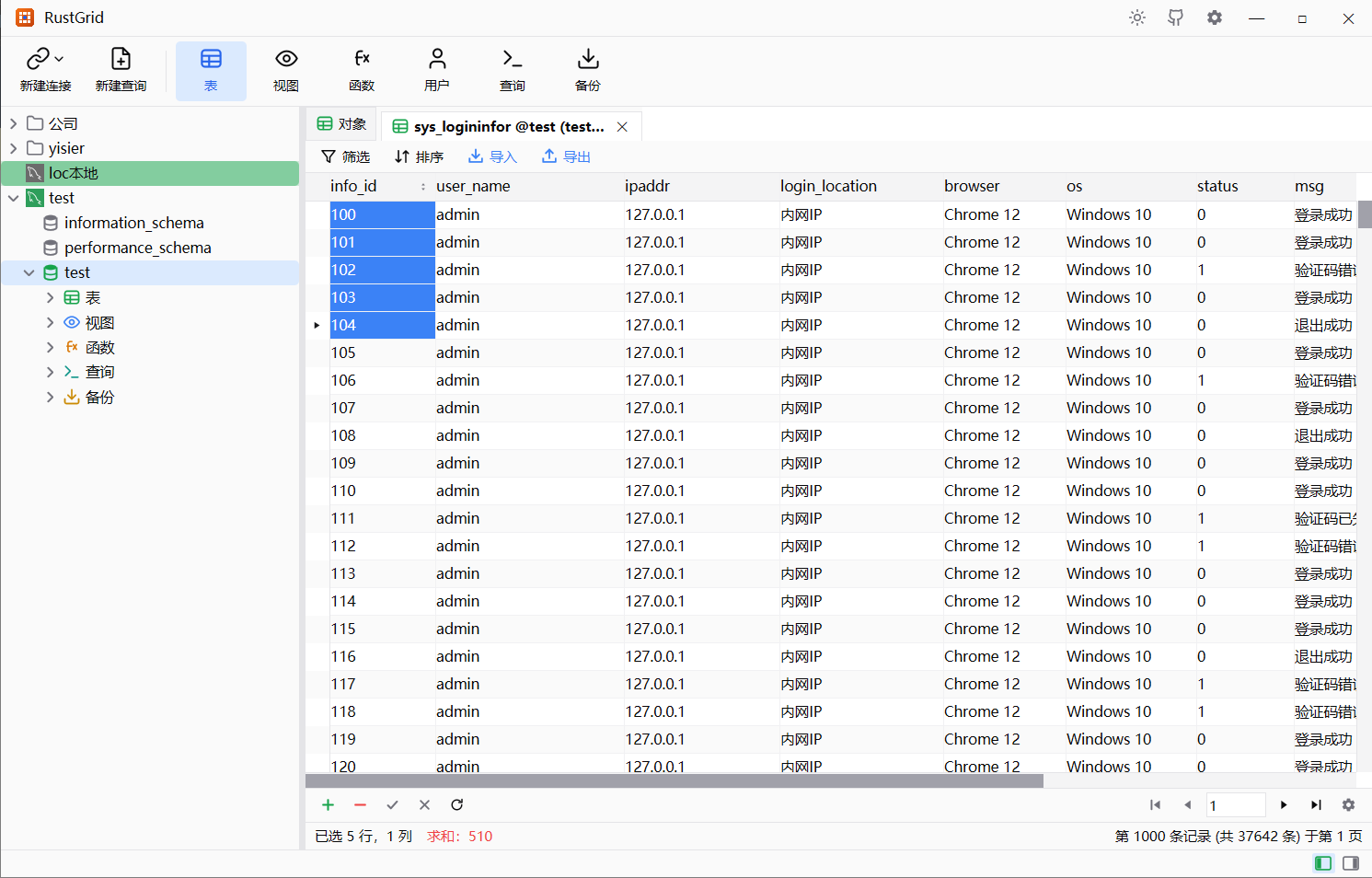The image size is (1372, 878).
Task: Open the 新建连接 new connection tool
Action: pyautogui.click(x=45, y=70)
